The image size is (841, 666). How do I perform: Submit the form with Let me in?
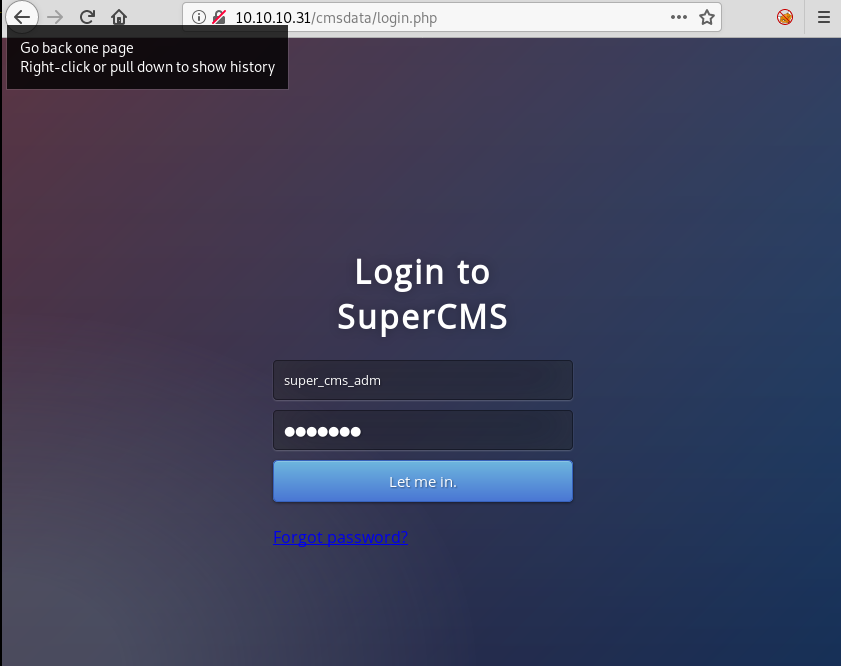423,482
